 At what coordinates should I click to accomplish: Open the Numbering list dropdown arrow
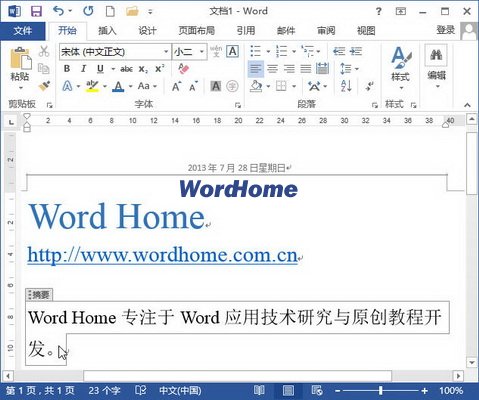click(294, 52)
